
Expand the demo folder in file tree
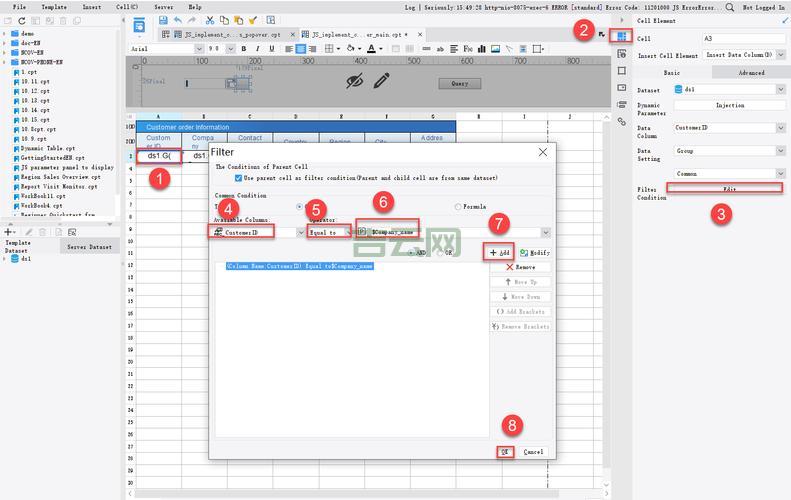(x=4, y=33)
